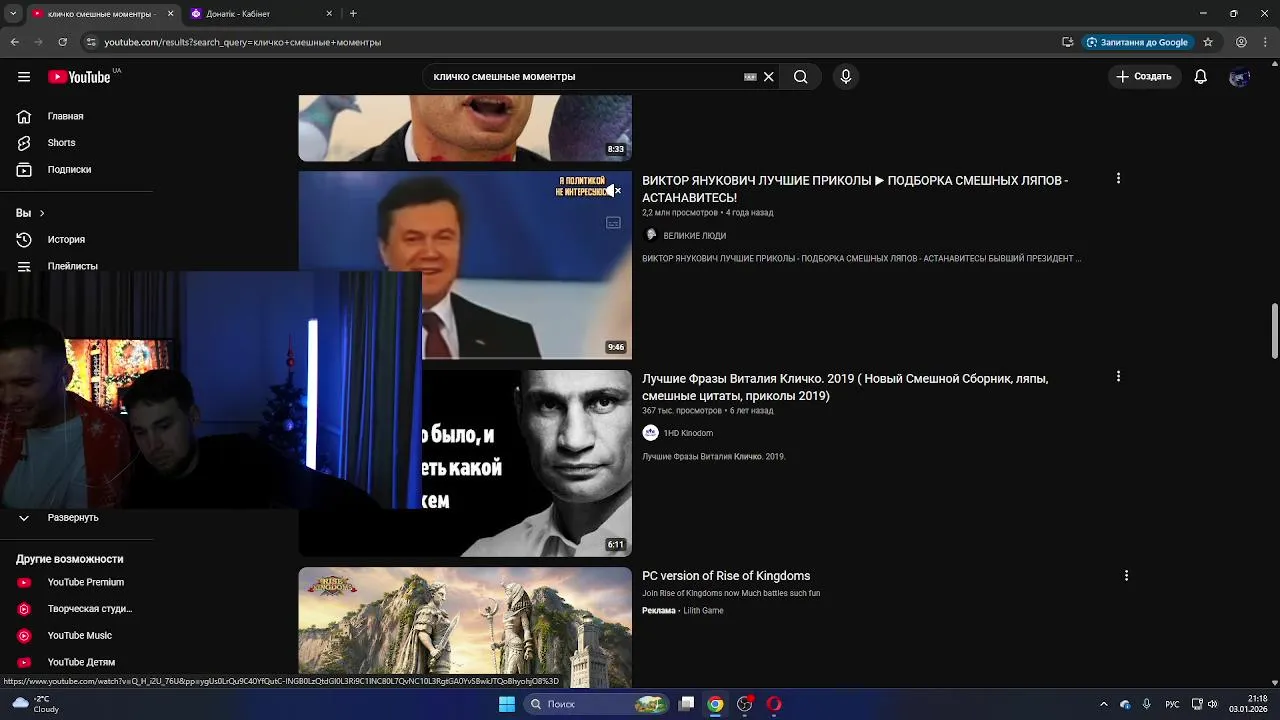
Task: Go back in browser history
Action: (x=15, y=42)
